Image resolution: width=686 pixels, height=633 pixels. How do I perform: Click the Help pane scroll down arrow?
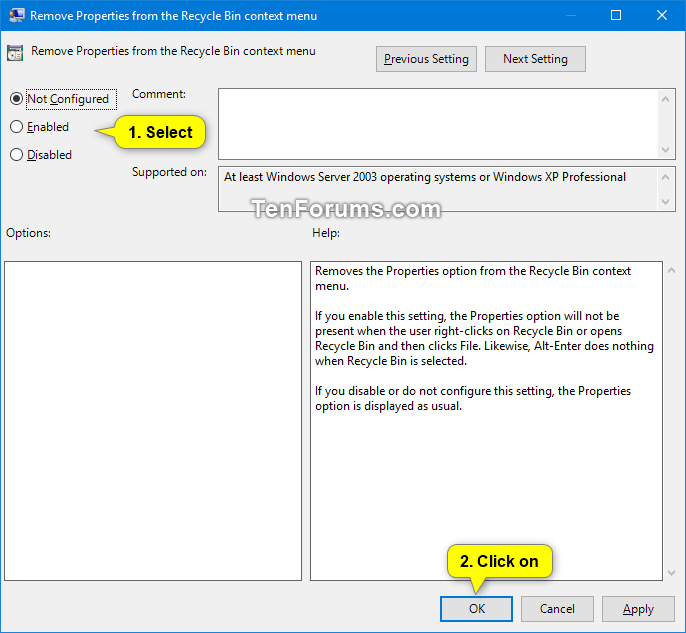point(671,573)
